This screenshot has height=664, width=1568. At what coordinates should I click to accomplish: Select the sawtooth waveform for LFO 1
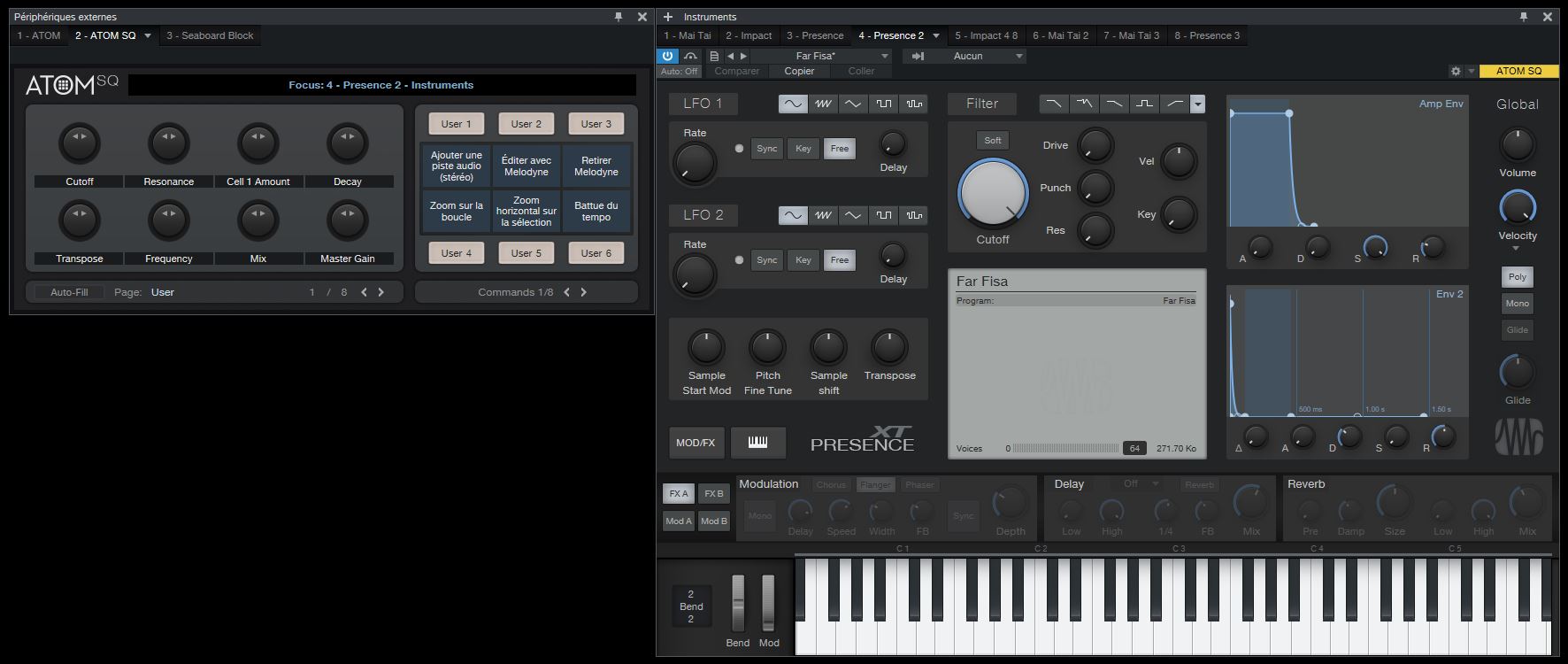tap(823, 104)
